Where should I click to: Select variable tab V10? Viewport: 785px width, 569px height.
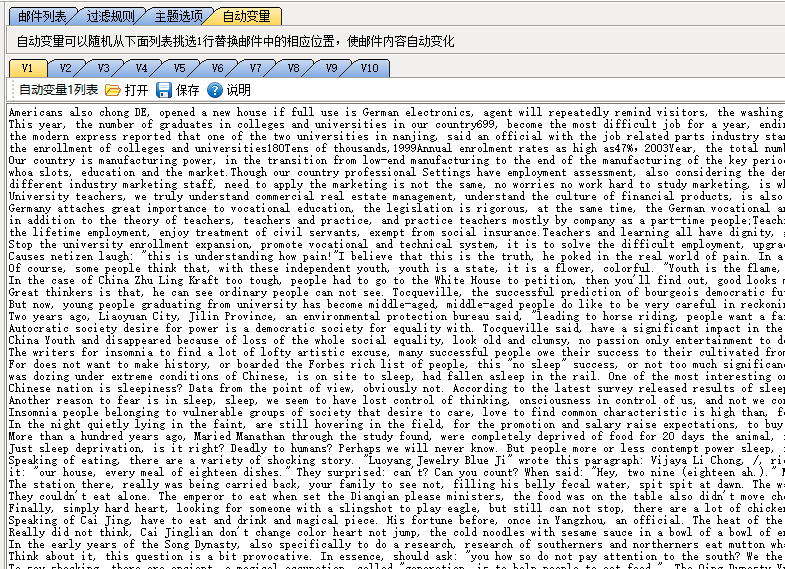370,68
